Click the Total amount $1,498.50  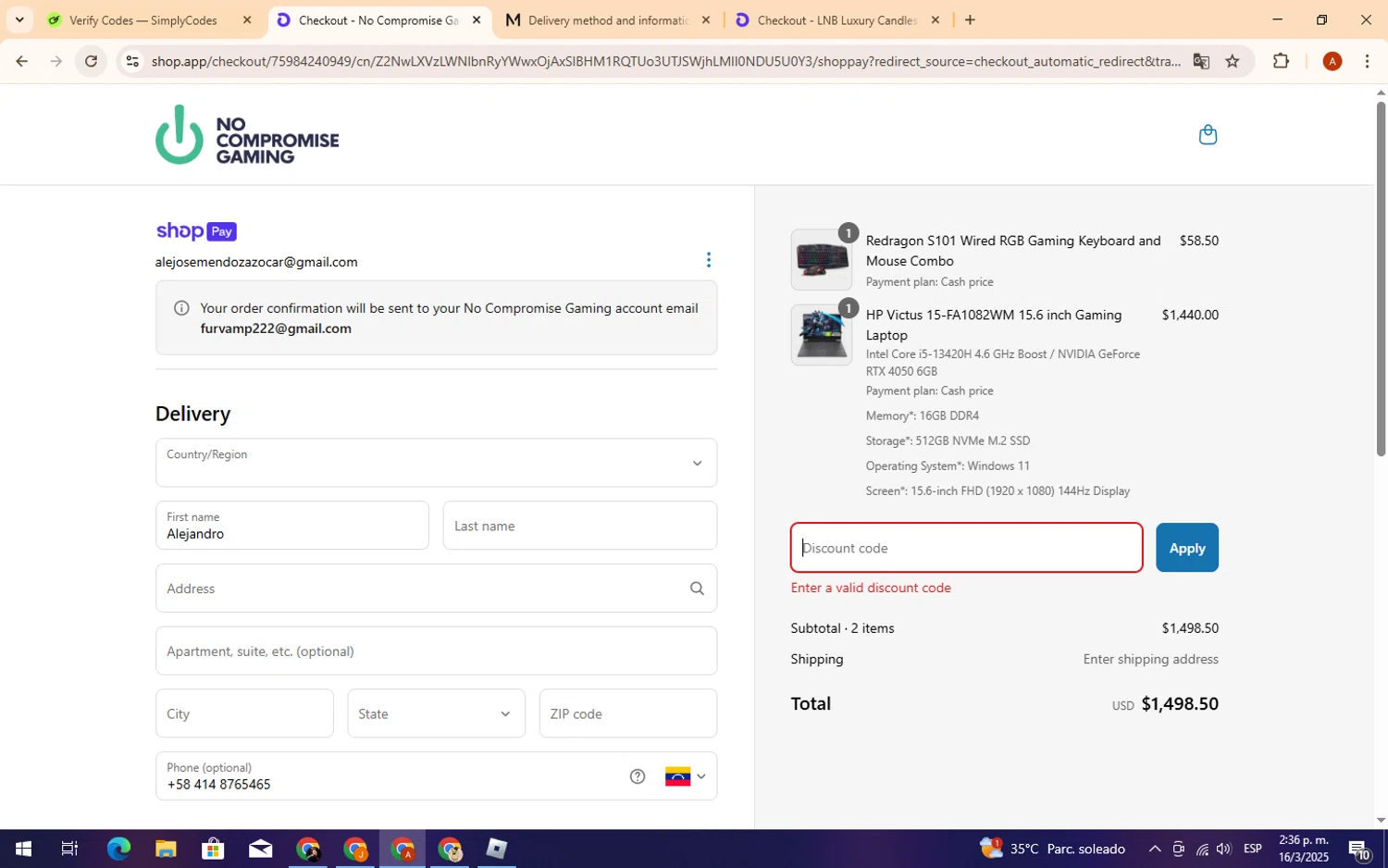point(1180,703)
